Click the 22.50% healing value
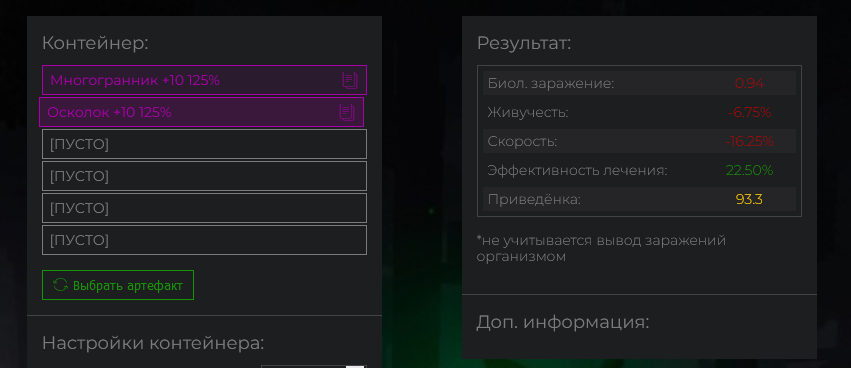Image resolution: width=851 pixels, height=368 pixels. coord(749,170)
